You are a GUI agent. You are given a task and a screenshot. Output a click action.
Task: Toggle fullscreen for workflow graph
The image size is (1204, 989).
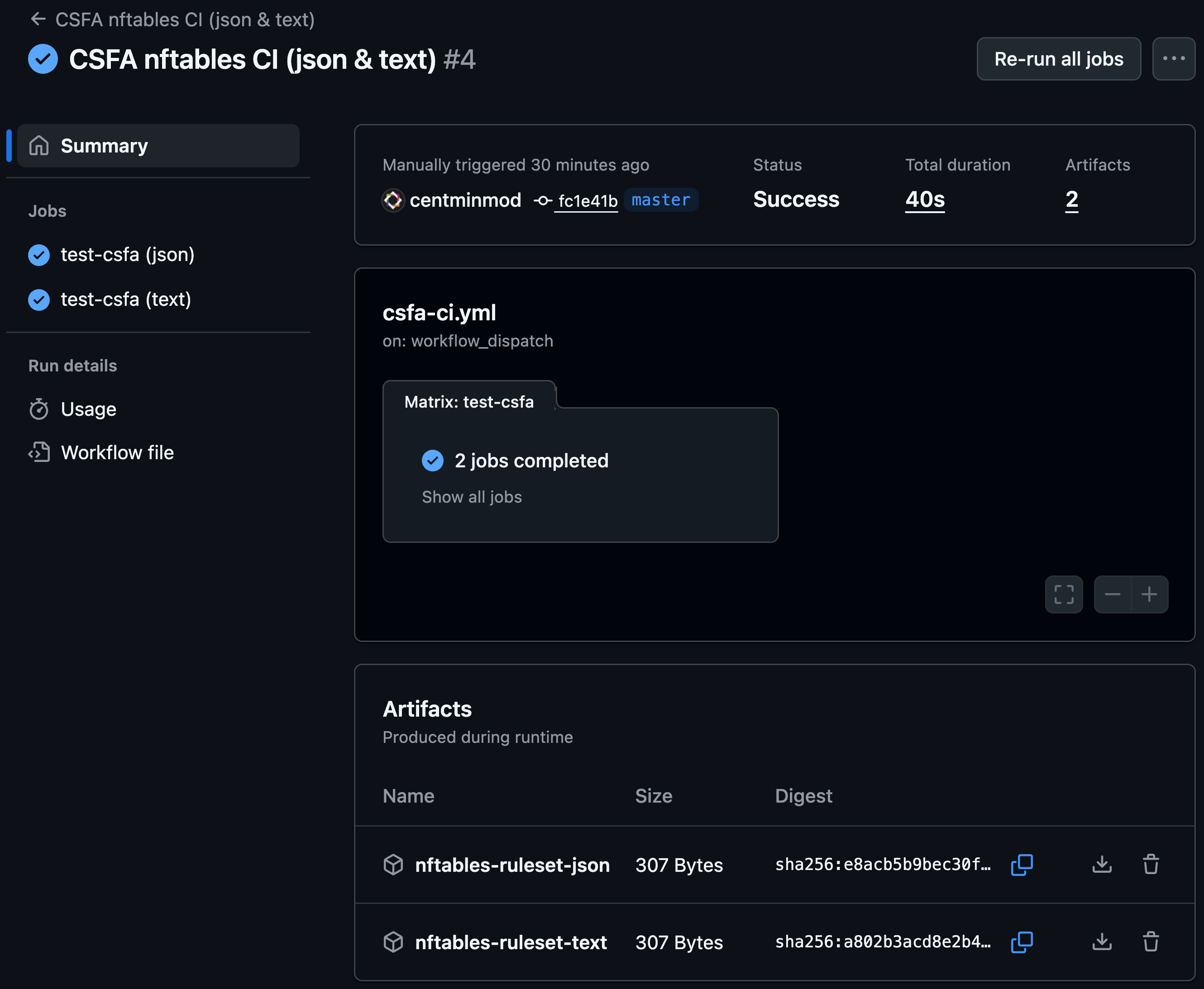pos(1063,594)
